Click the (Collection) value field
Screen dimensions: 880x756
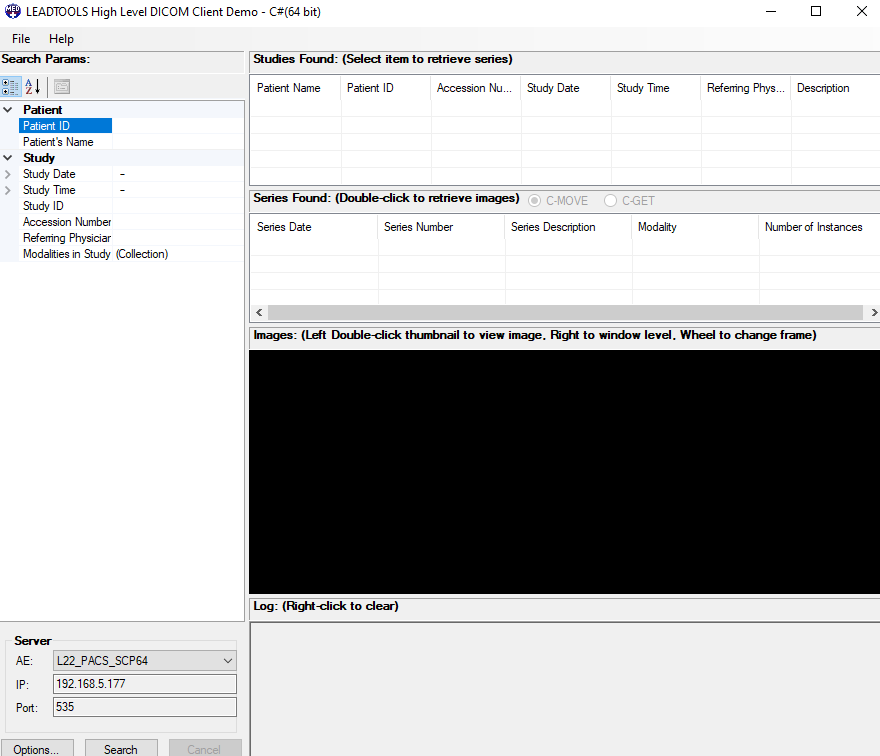point(178,254)
